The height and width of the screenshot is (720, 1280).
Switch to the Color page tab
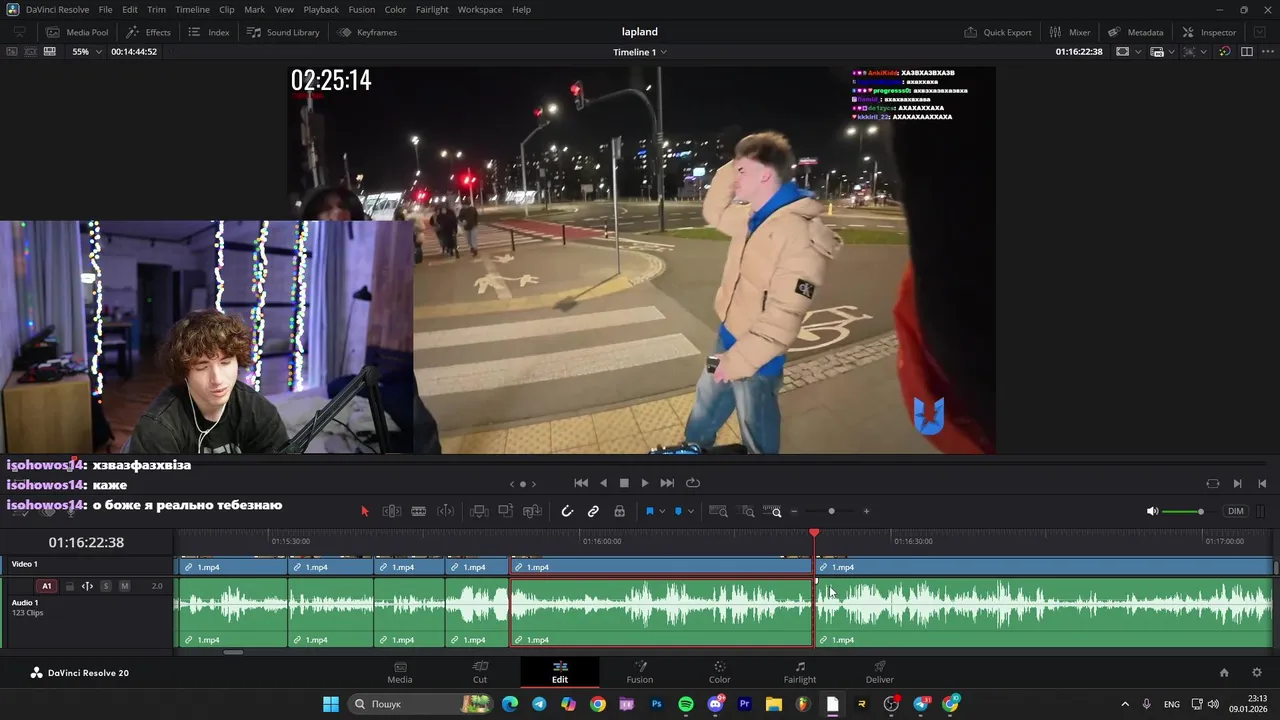[720, 672]
